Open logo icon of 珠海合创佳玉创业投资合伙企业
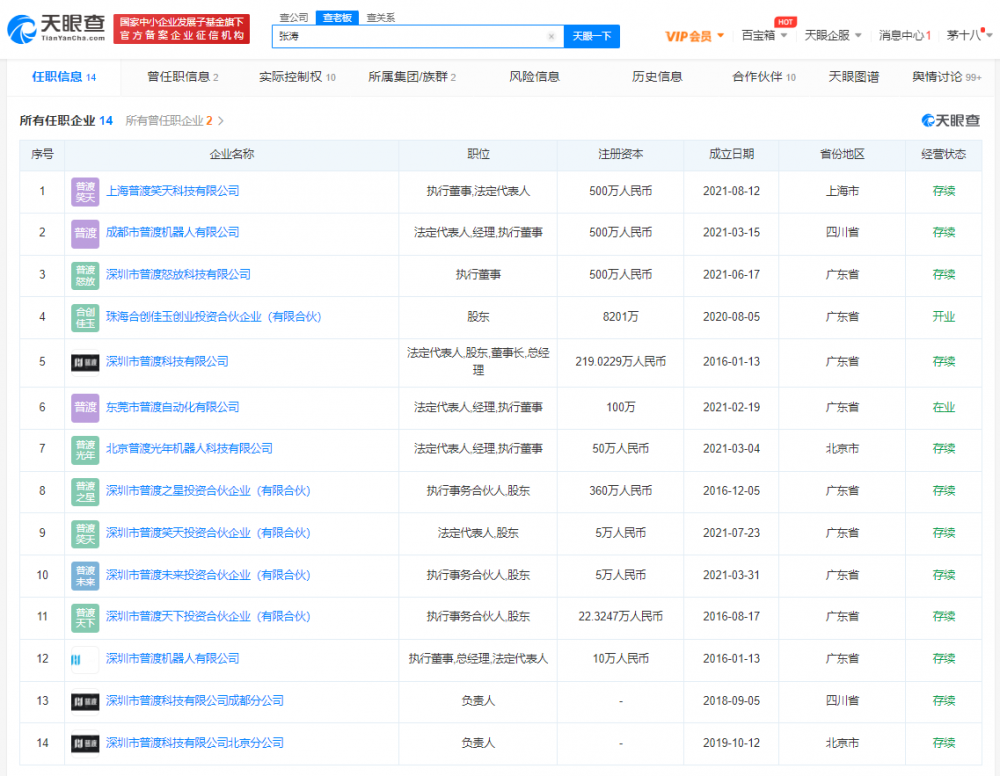This screenshot has height=776, width=1000. 85,317
